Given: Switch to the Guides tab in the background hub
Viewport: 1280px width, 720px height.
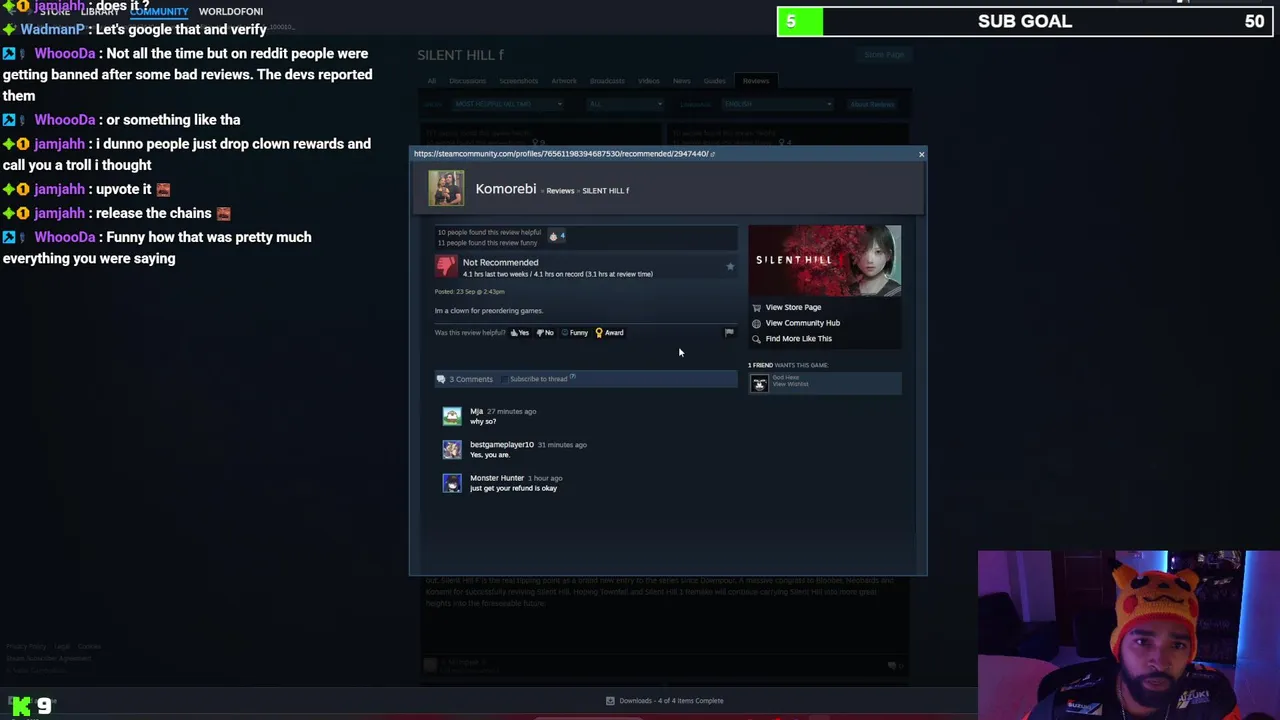Looking at the screenshot, I should tap(715, 81).
